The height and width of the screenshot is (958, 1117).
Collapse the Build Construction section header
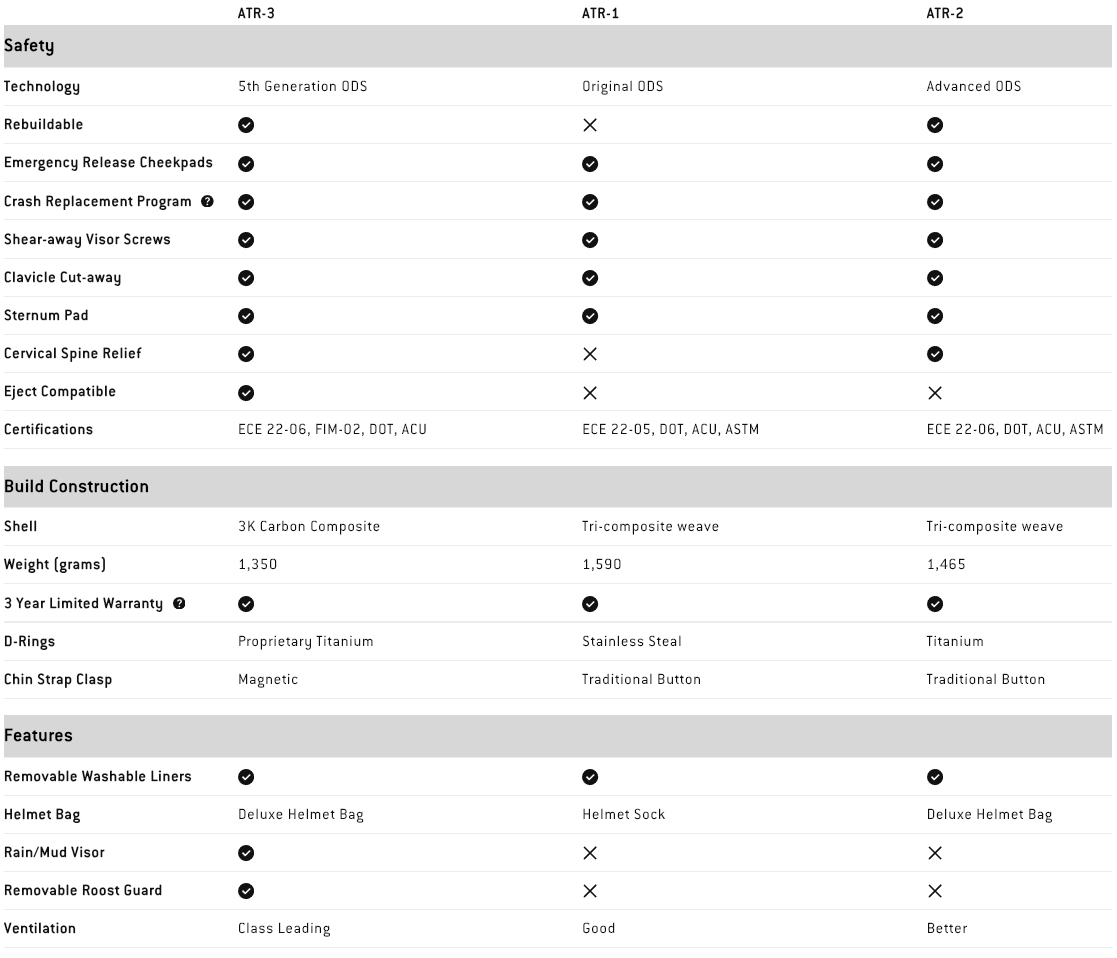pos(76,486)
